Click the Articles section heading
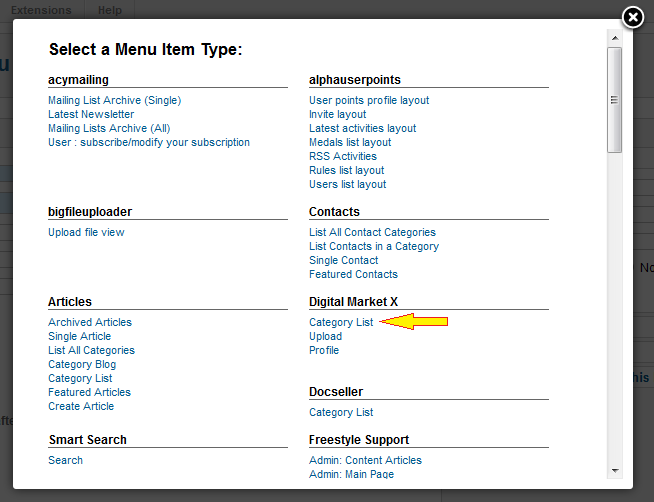The image size is (654, 502). [70, 302]
